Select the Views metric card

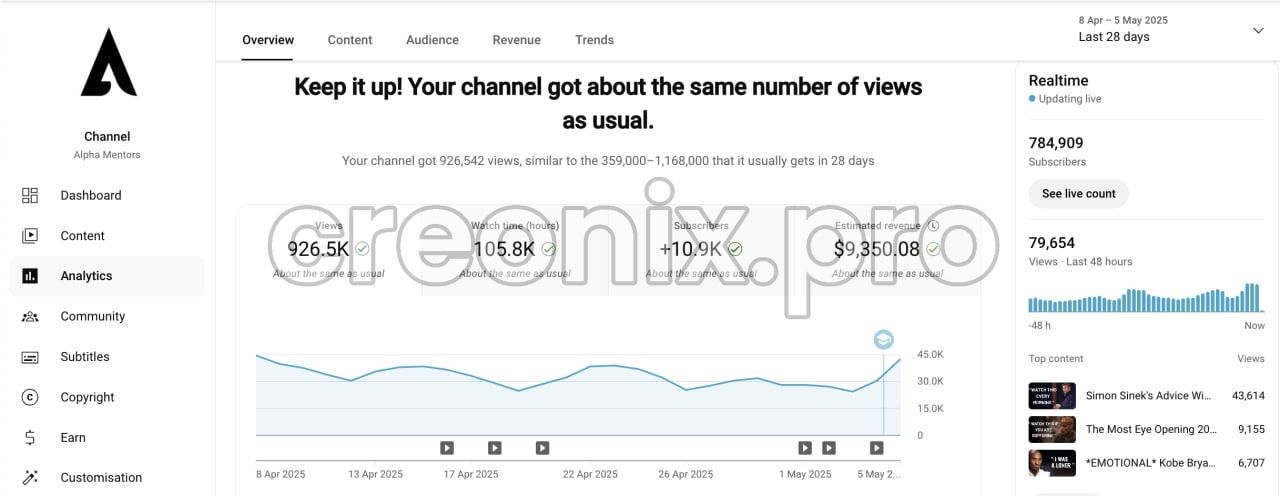click(329, 250)
